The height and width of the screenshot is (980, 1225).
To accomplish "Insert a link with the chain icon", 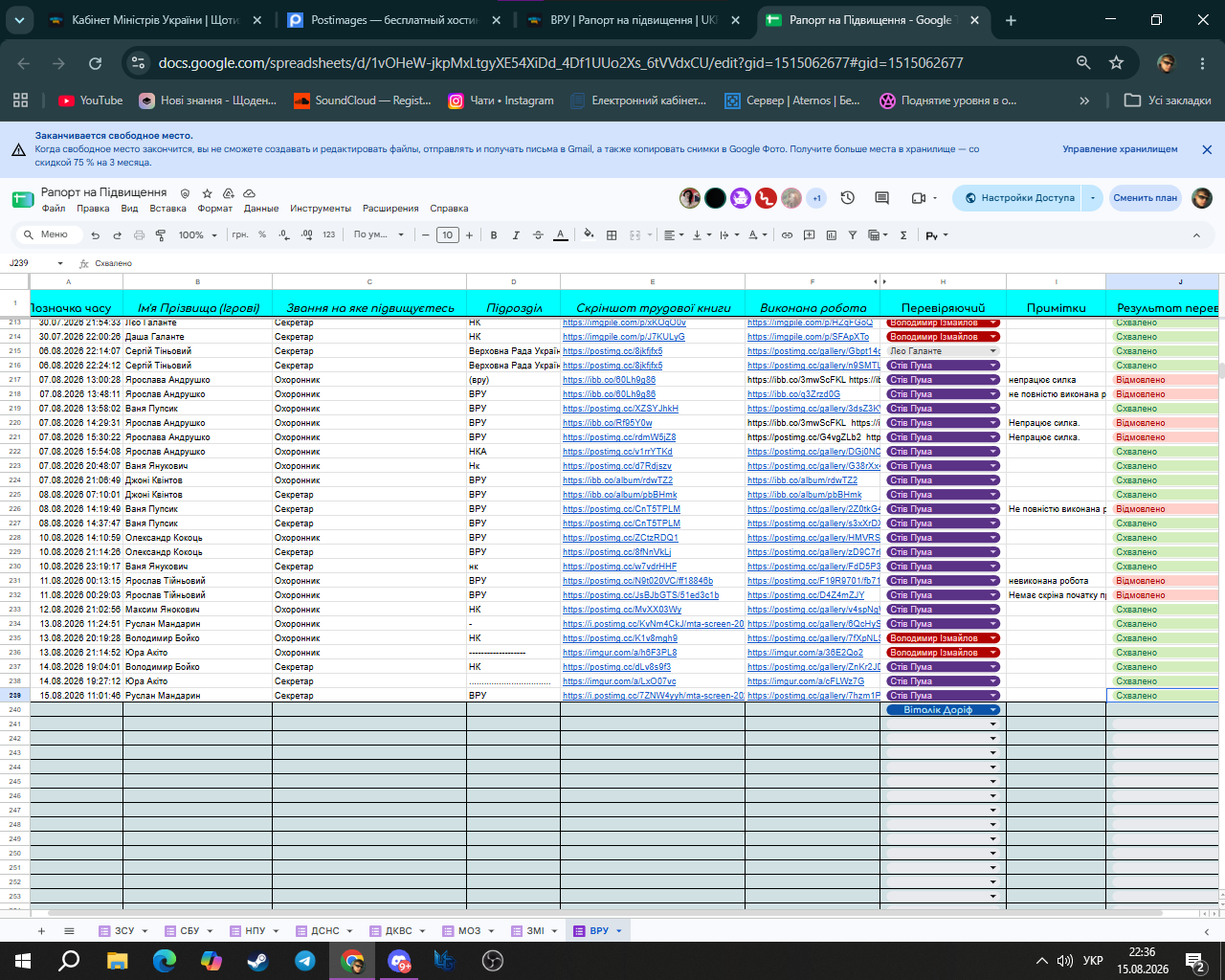I will point(787,235).
